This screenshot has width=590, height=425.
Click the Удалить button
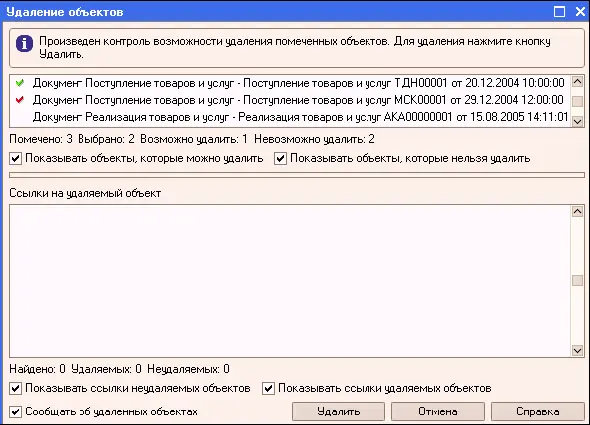pyautogui.click(x=338, y=411)
